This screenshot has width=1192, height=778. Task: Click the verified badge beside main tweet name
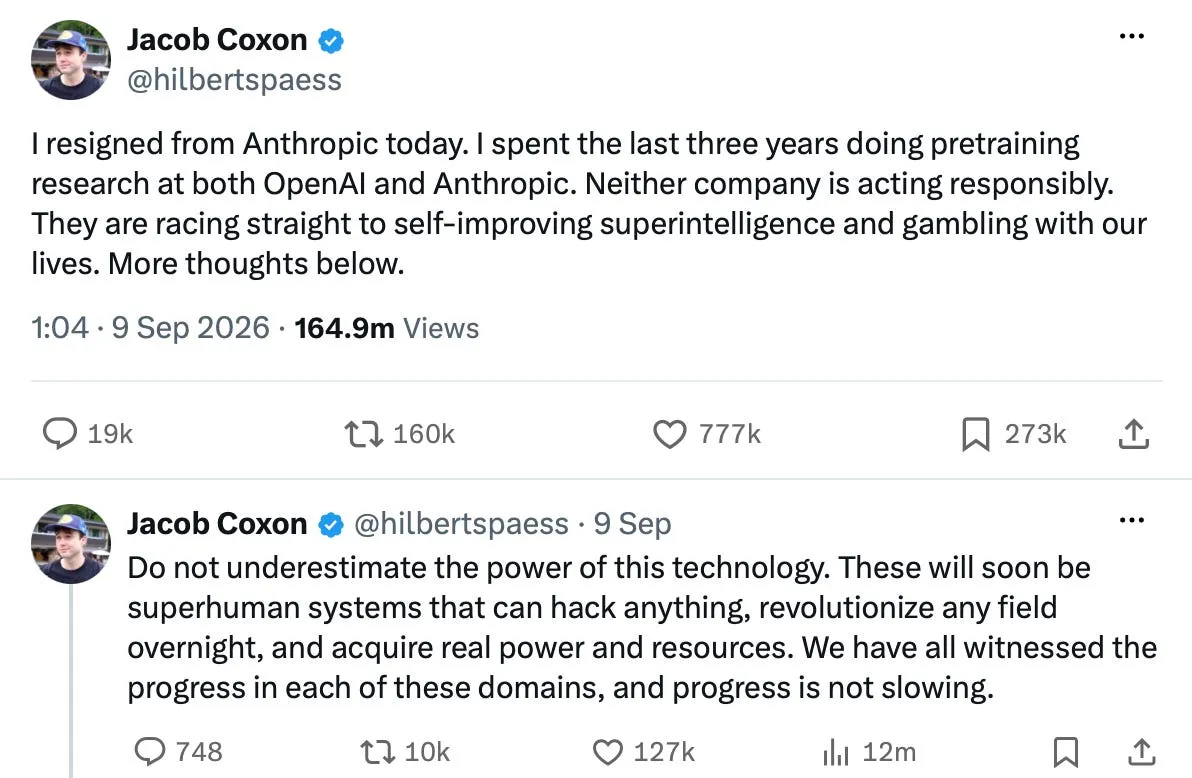point(331,40)
